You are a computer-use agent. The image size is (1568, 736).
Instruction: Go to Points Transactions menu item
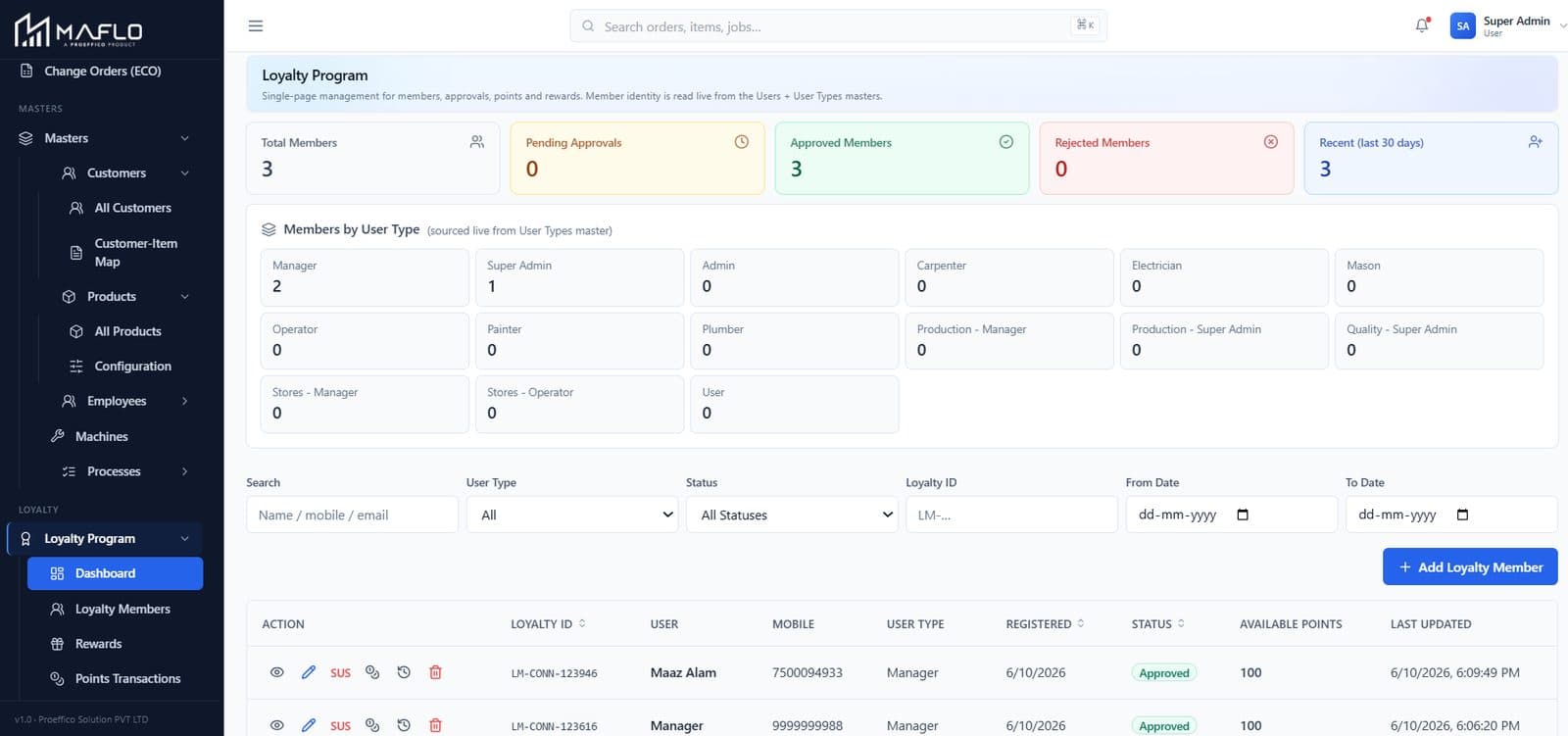pos(127,678)
